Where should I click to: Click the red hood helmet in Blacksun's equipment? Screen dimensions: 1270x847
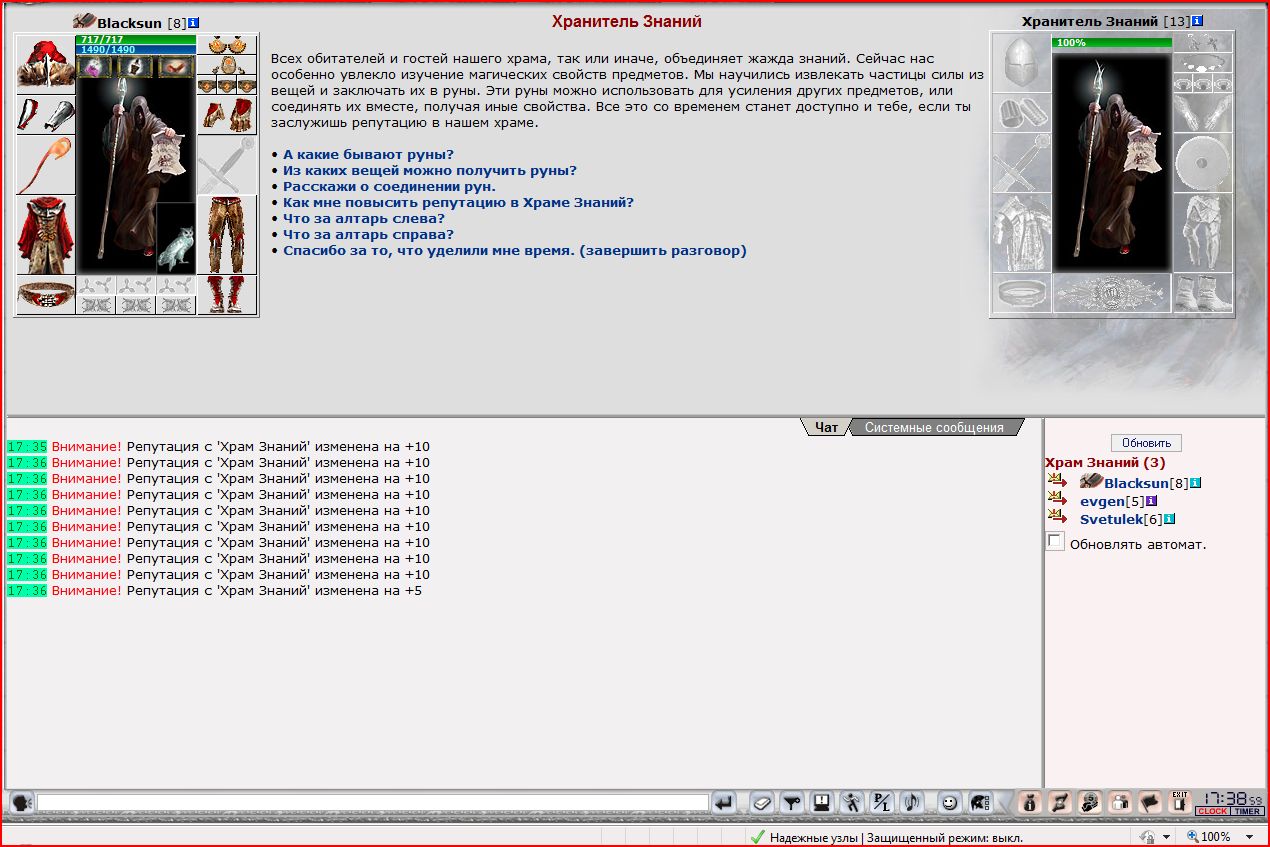pyautogui.click(x=46, y=64)
